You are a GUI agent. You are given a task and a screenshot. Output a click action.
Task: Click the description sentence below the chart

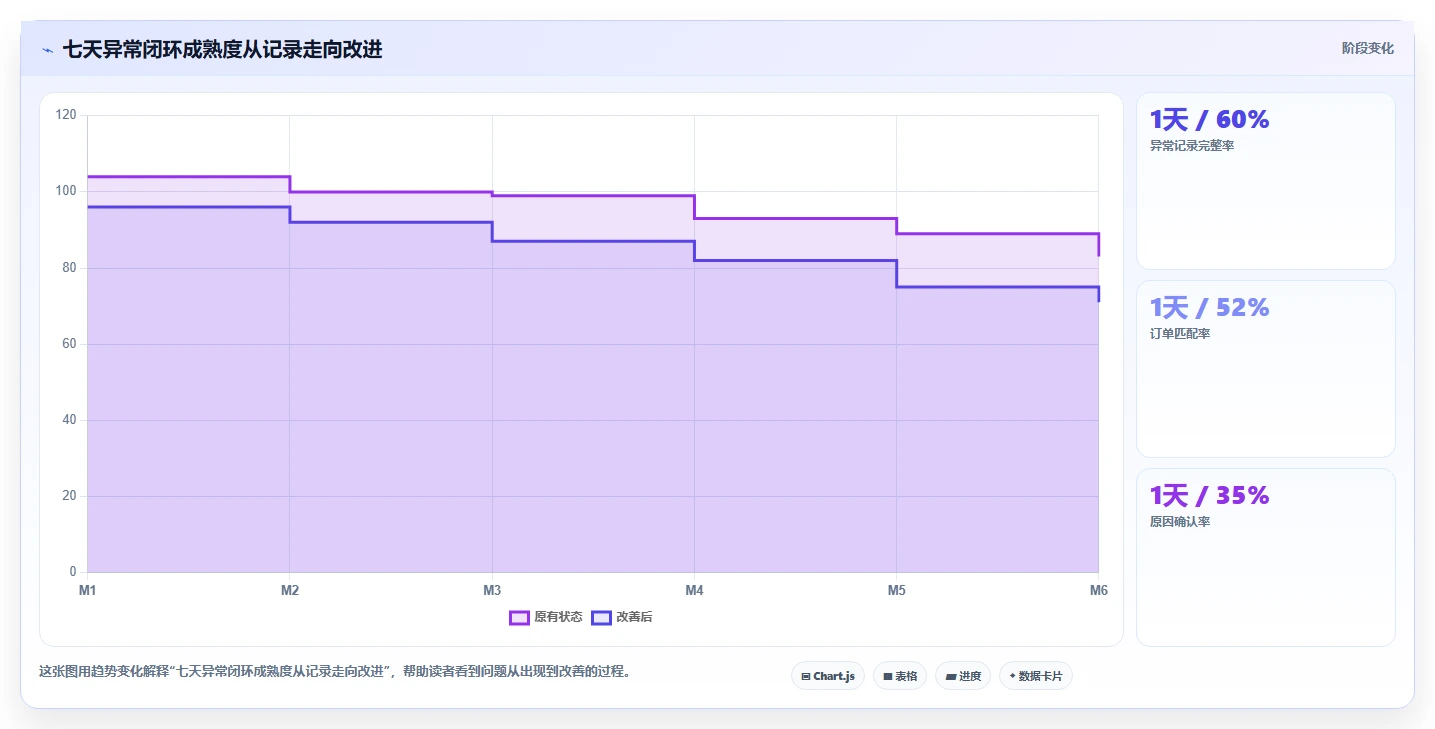point(336,672)
